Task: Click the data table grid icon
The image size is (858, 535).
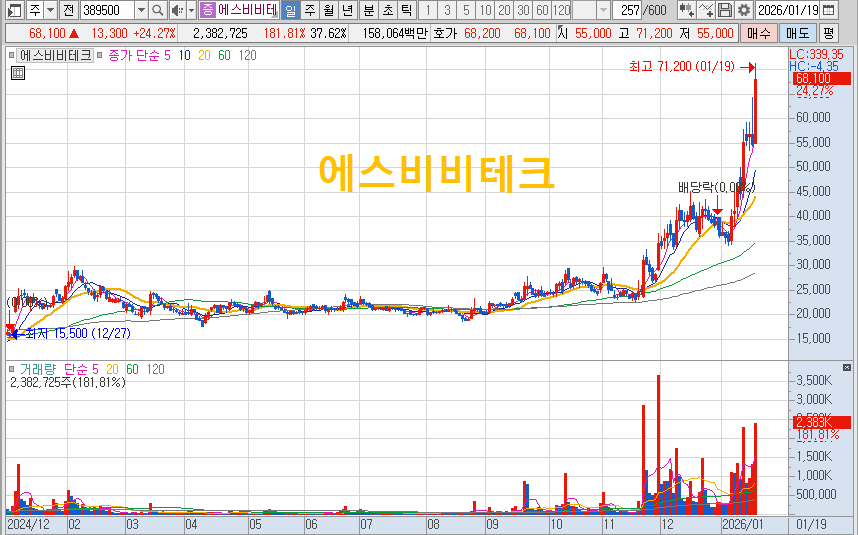Action: point(18,73)
